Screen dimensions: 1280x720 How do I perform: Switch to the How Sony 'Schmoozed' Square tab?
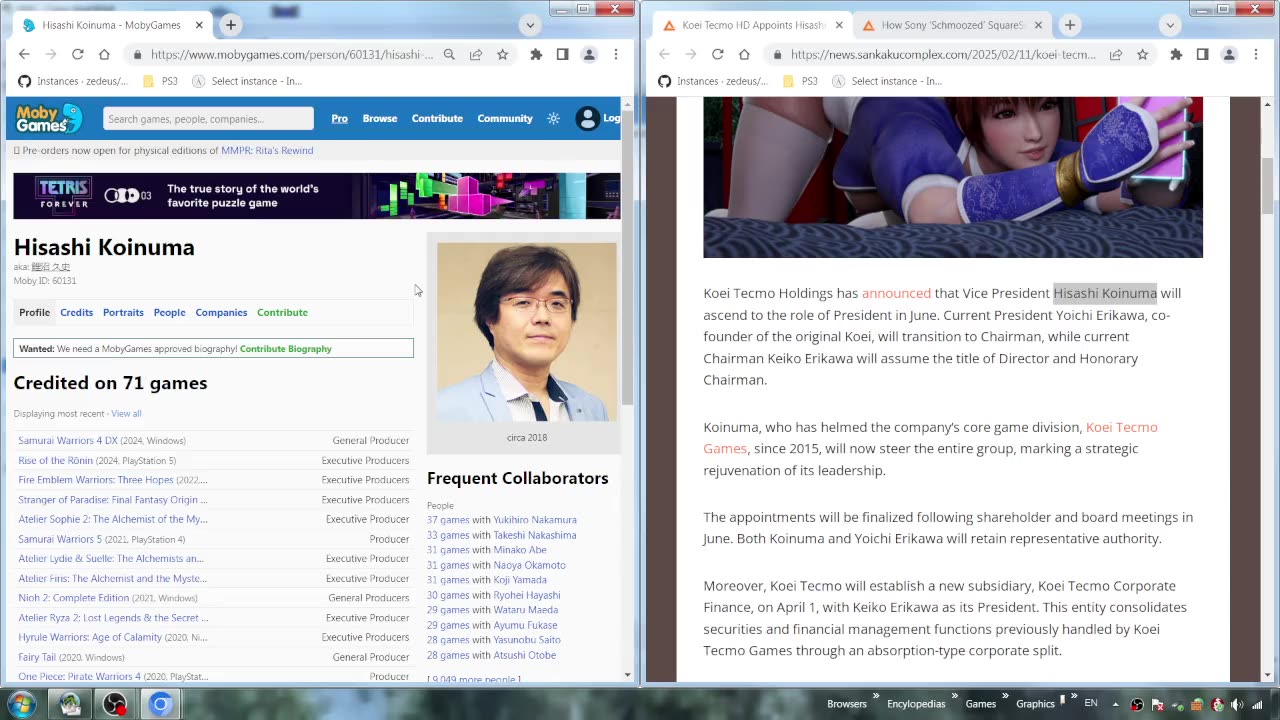point(952,25)
